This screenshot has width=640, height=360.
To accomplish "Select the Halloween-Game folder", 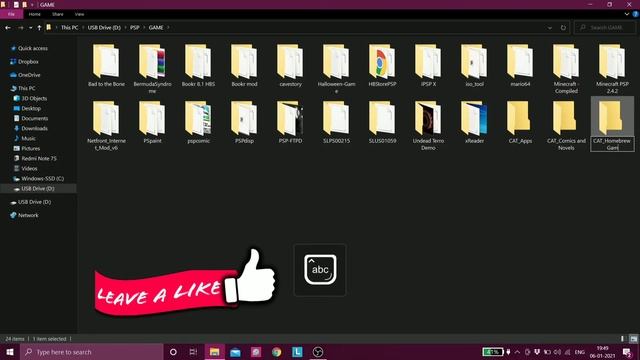I will coord(336,69).
